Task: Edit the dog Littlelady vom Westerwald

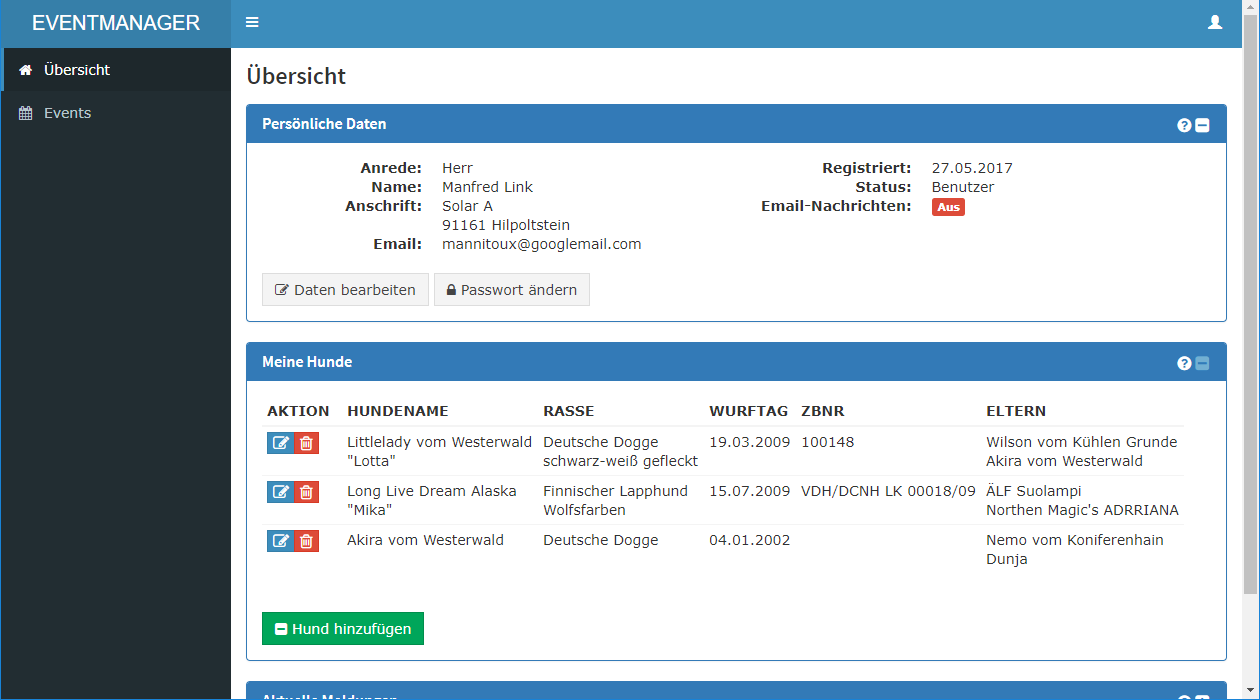Action: click(x=280, y=443)
